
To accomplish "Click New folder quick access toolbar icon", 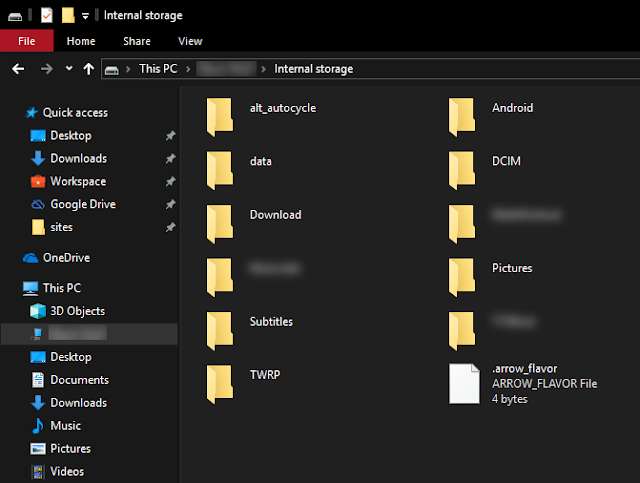I will (x=68, y=16).
